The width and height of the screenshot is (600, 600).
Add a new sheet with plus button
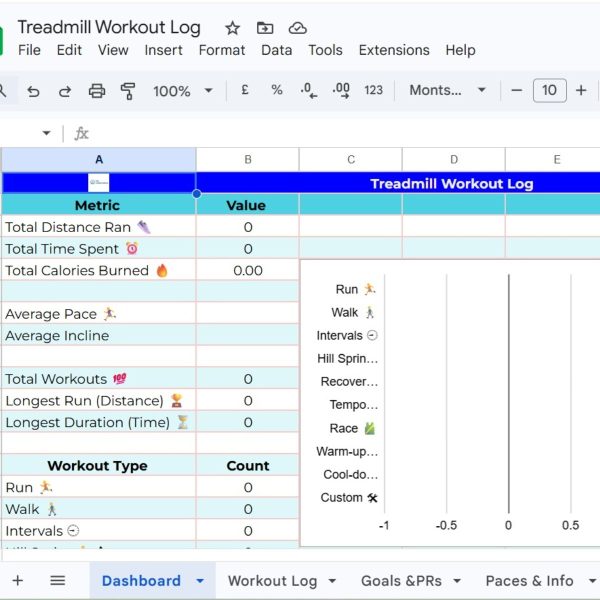[x=18, y=581]
